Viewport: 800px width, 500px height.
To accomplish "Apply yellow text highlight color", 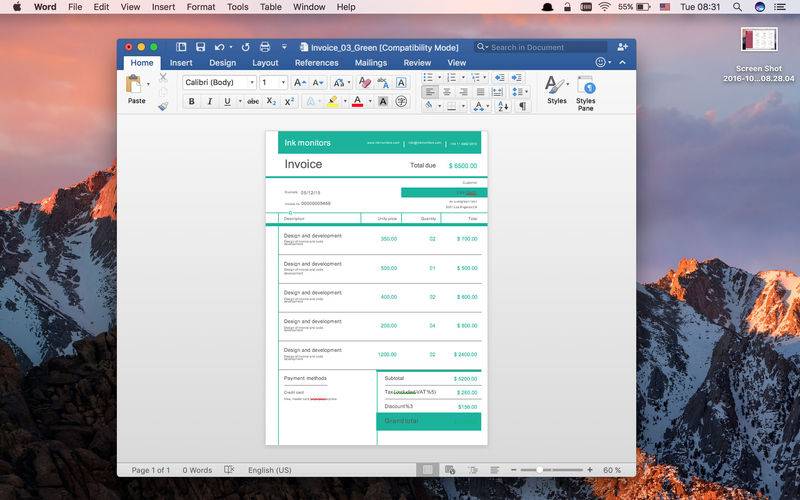I will point(333,102).
